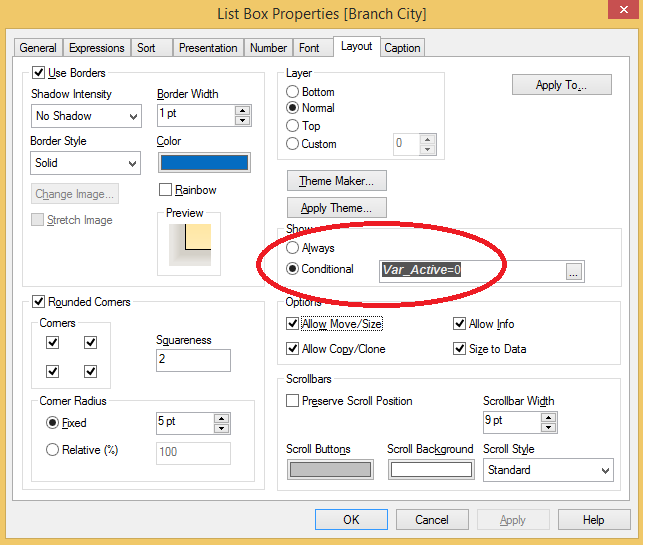Image resolution: width=645 pixels, height=545 pixels.
Task: Click the Theme Maker button
Action: pyautogui.click(x=336, y=181)
